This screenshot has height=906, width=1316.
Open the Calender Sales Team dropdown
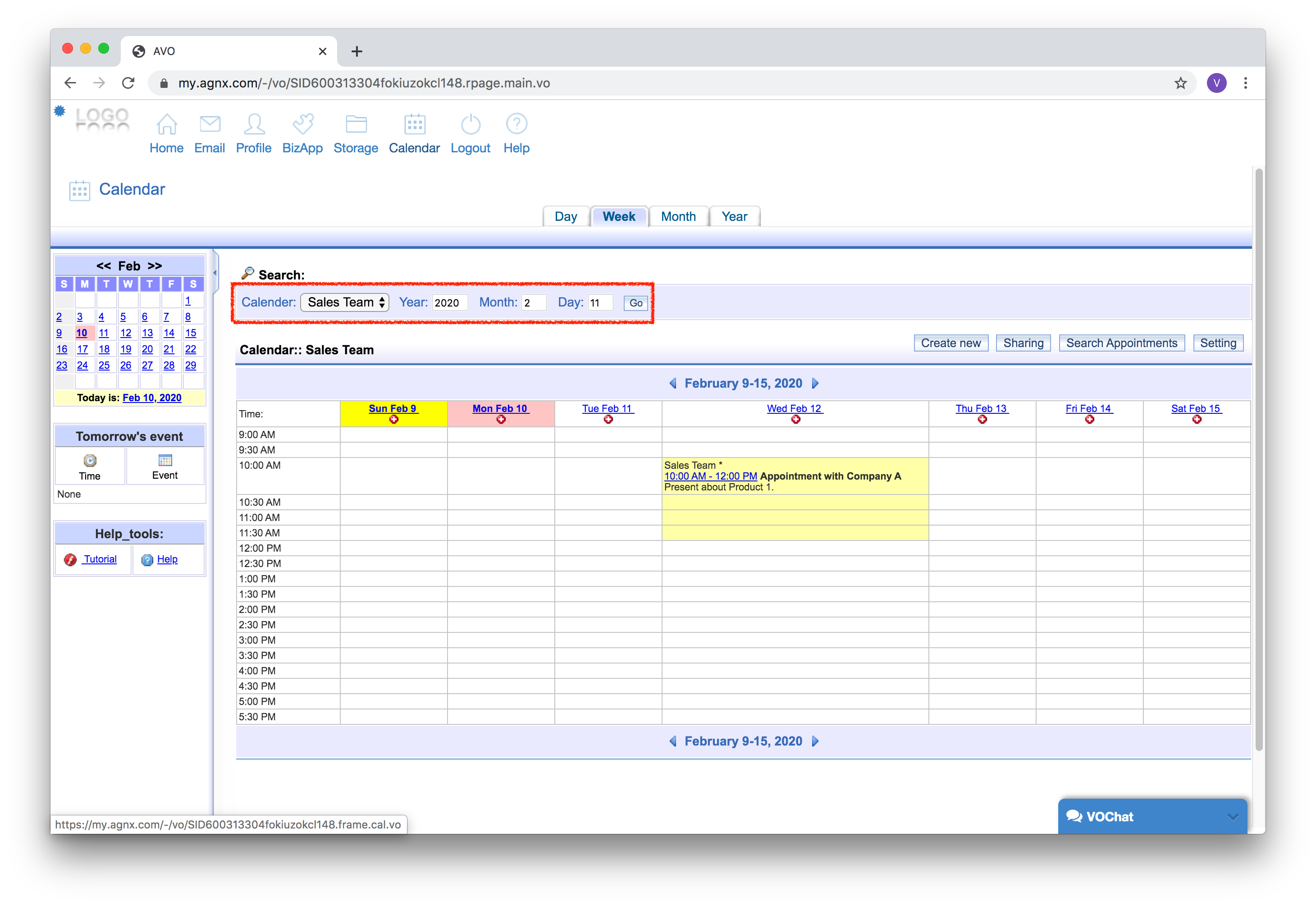click(344, 302)
